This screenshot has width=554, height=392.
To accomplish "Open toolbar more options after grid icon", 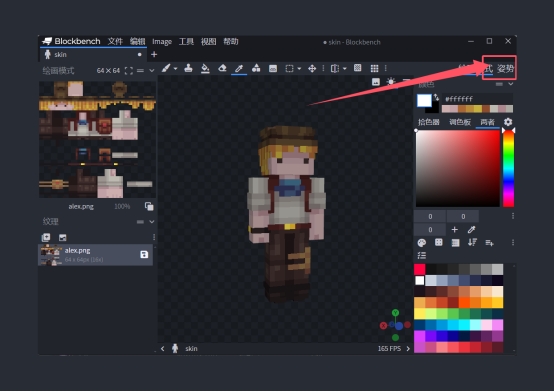I will tap(385, 68).
